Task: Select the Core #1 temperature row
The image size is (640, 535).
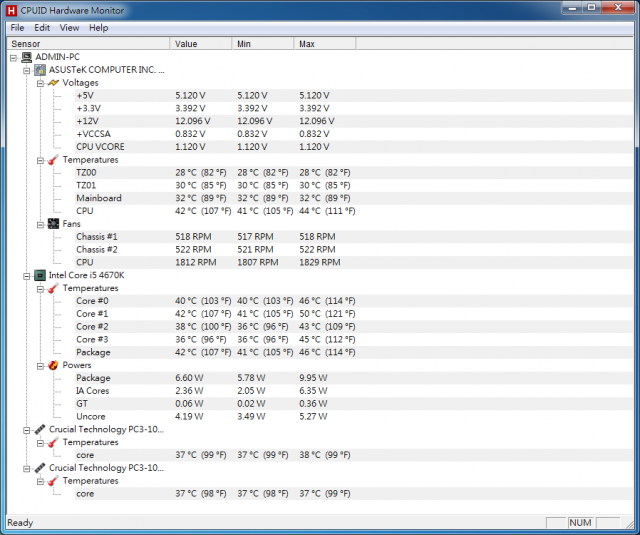Action: coord(354,314)
